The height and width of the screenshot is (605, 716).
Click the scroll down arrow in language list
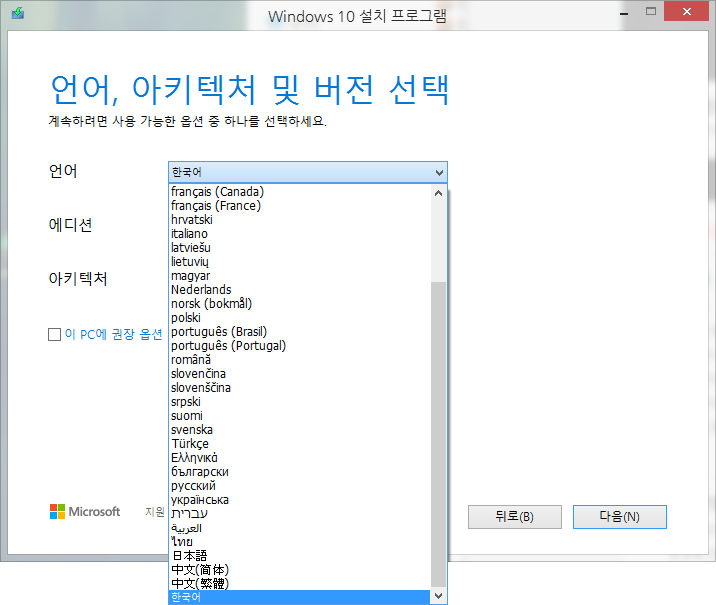pyautogui.click(x=438, y=595)
